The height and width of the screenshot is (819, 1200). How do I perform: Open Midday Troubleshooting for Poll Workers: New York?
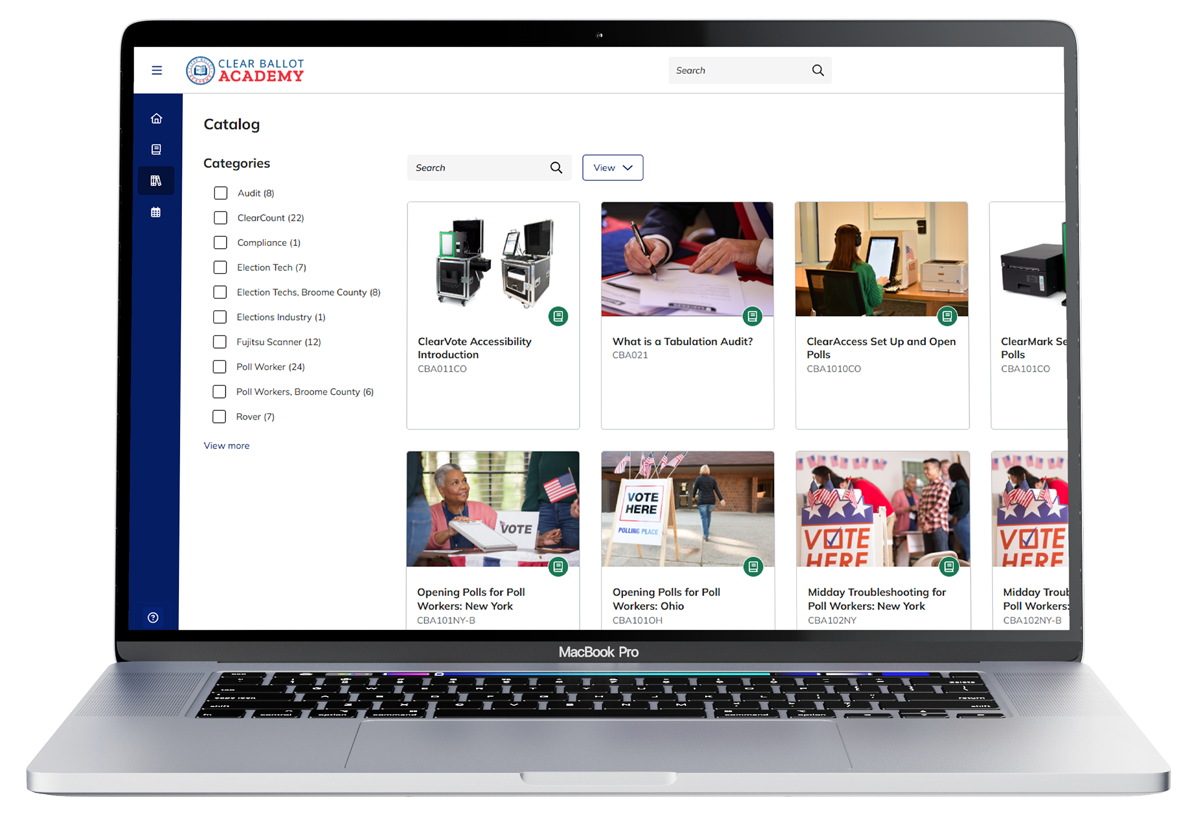tap(877, 599)
